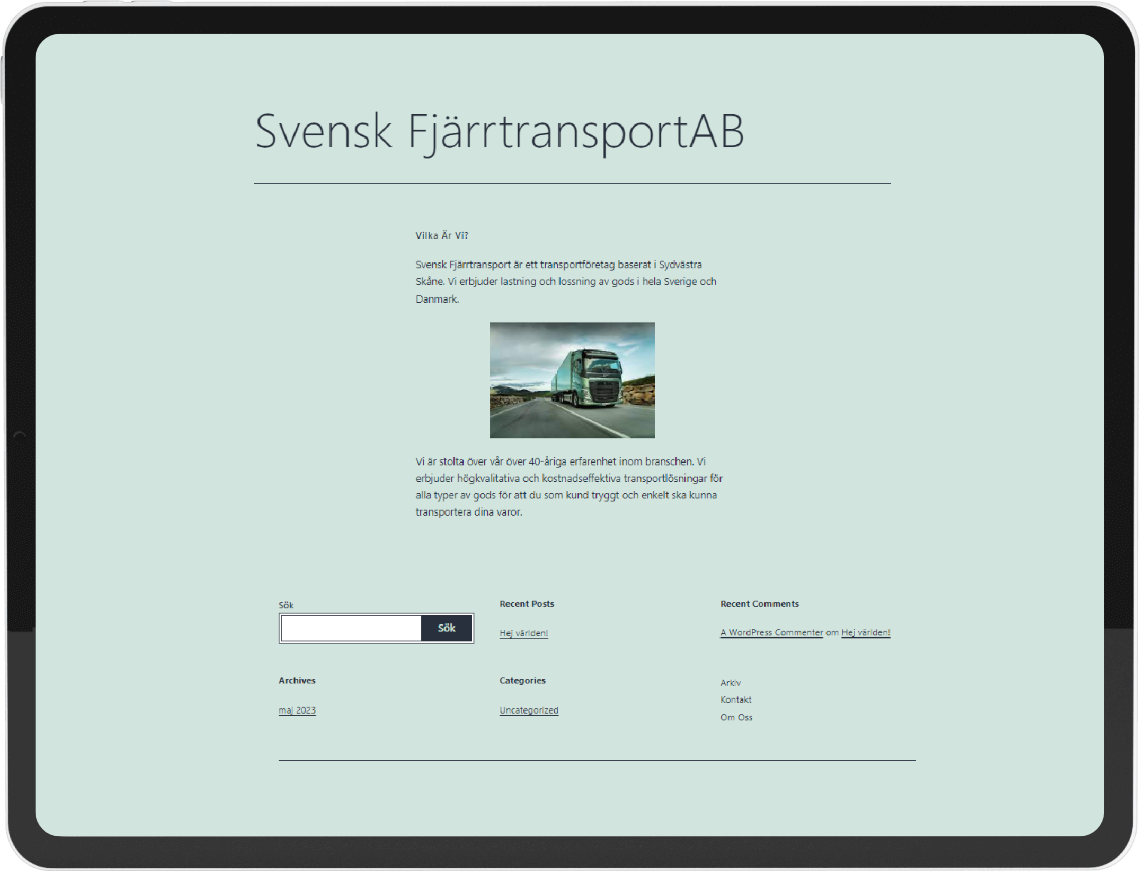
Task: Click the Archives heading
Action: [x=297, y=681]
